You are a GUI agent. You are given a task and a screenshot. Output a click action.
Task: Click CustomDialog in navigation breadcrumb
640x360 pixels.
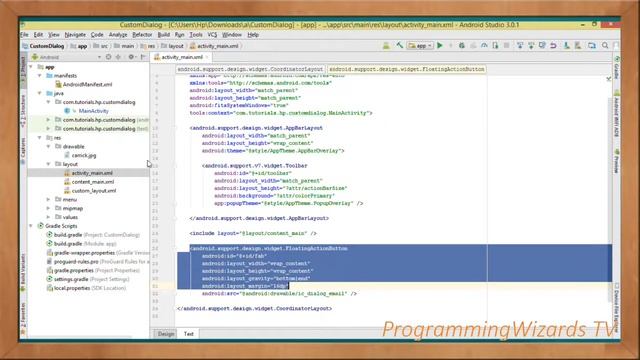click(x=44, y=46)
